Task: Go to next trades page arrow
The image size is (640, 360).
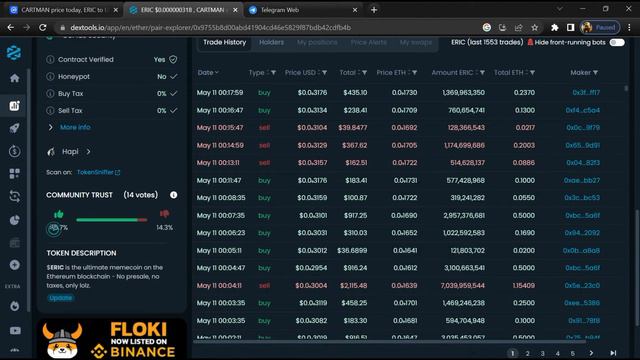Action: pyautogui.click(x=591, y=353)
